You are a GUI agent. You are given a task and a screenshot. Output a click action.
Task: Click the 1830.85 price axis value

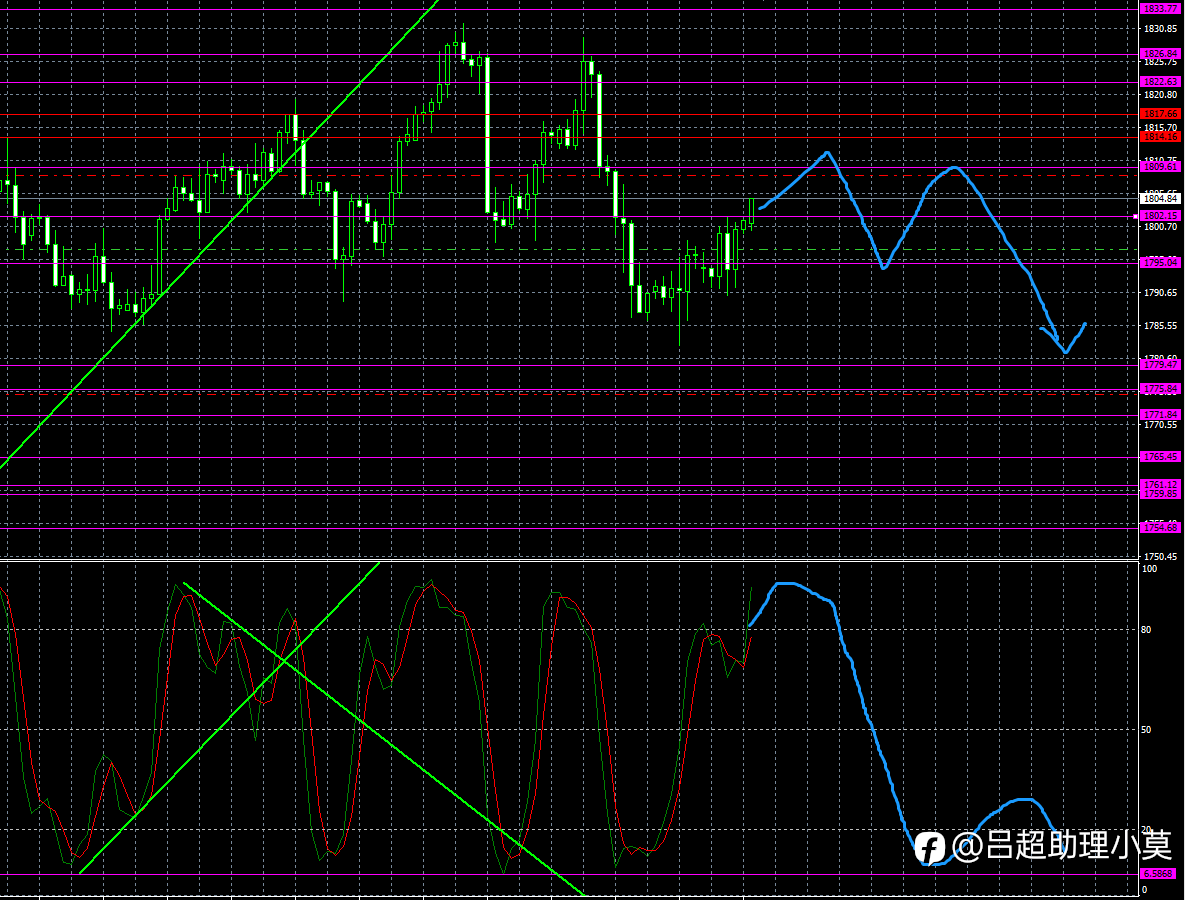tap(1160, 29)
